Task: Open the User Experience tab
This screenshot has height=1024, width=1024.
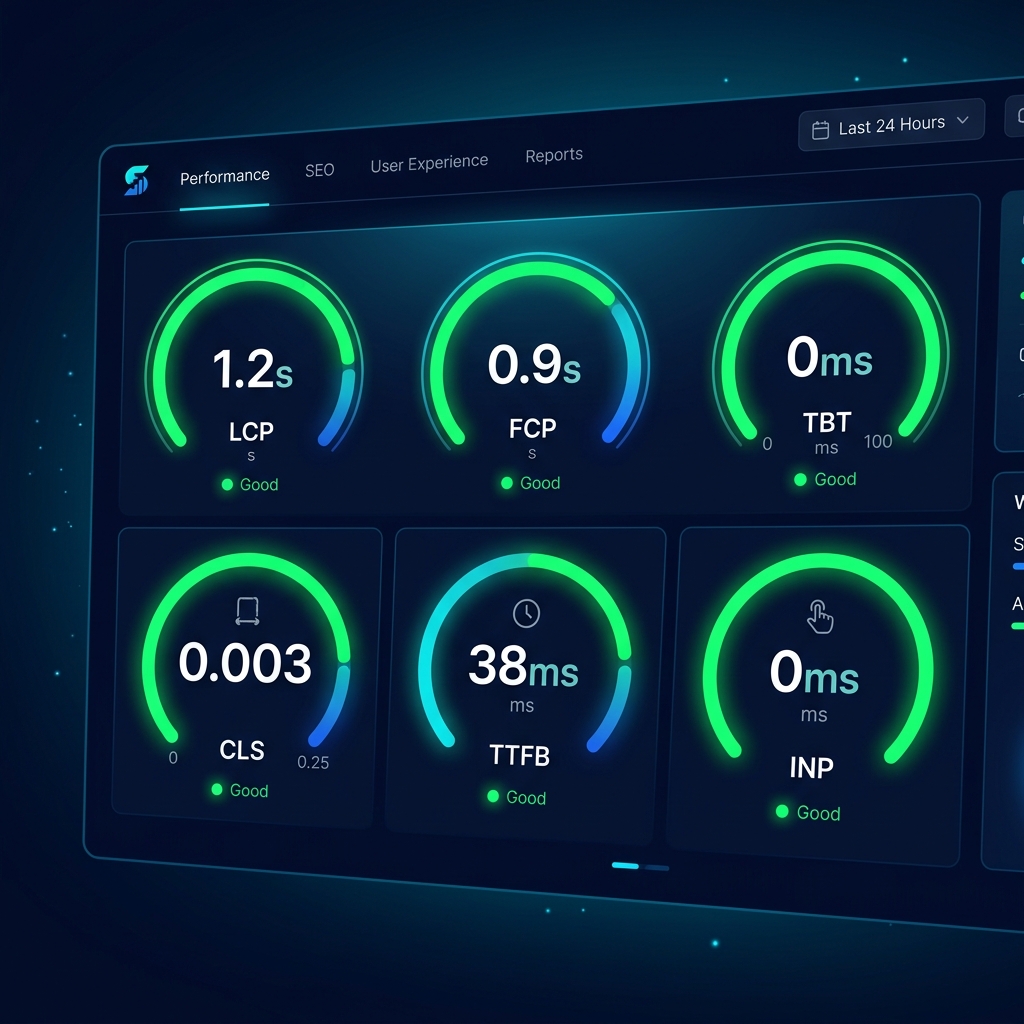Action: [429, 163]
